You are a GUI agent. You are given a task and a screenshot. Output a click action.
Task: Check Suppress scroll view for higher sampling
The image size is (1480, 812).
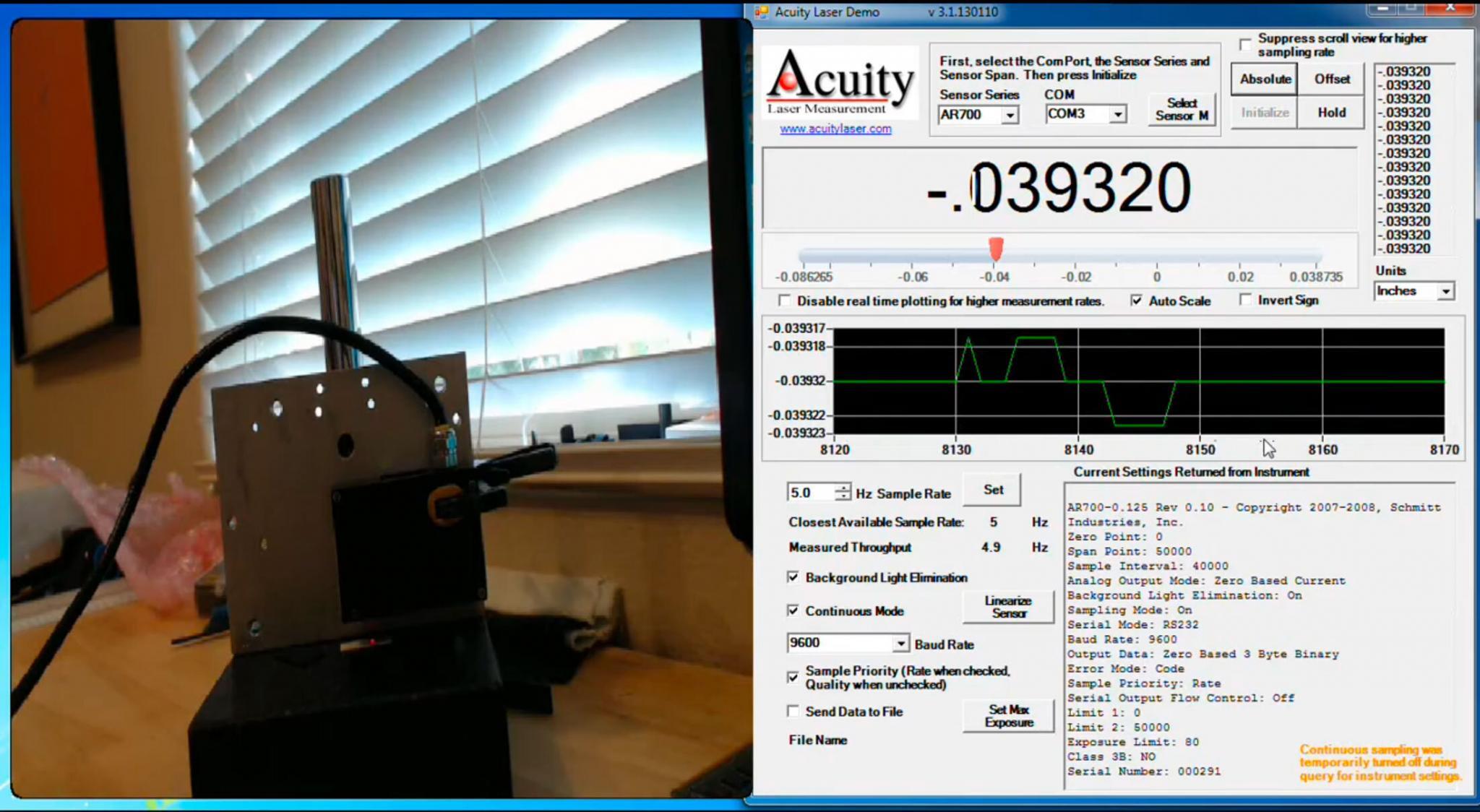[x=1245, y=45]
